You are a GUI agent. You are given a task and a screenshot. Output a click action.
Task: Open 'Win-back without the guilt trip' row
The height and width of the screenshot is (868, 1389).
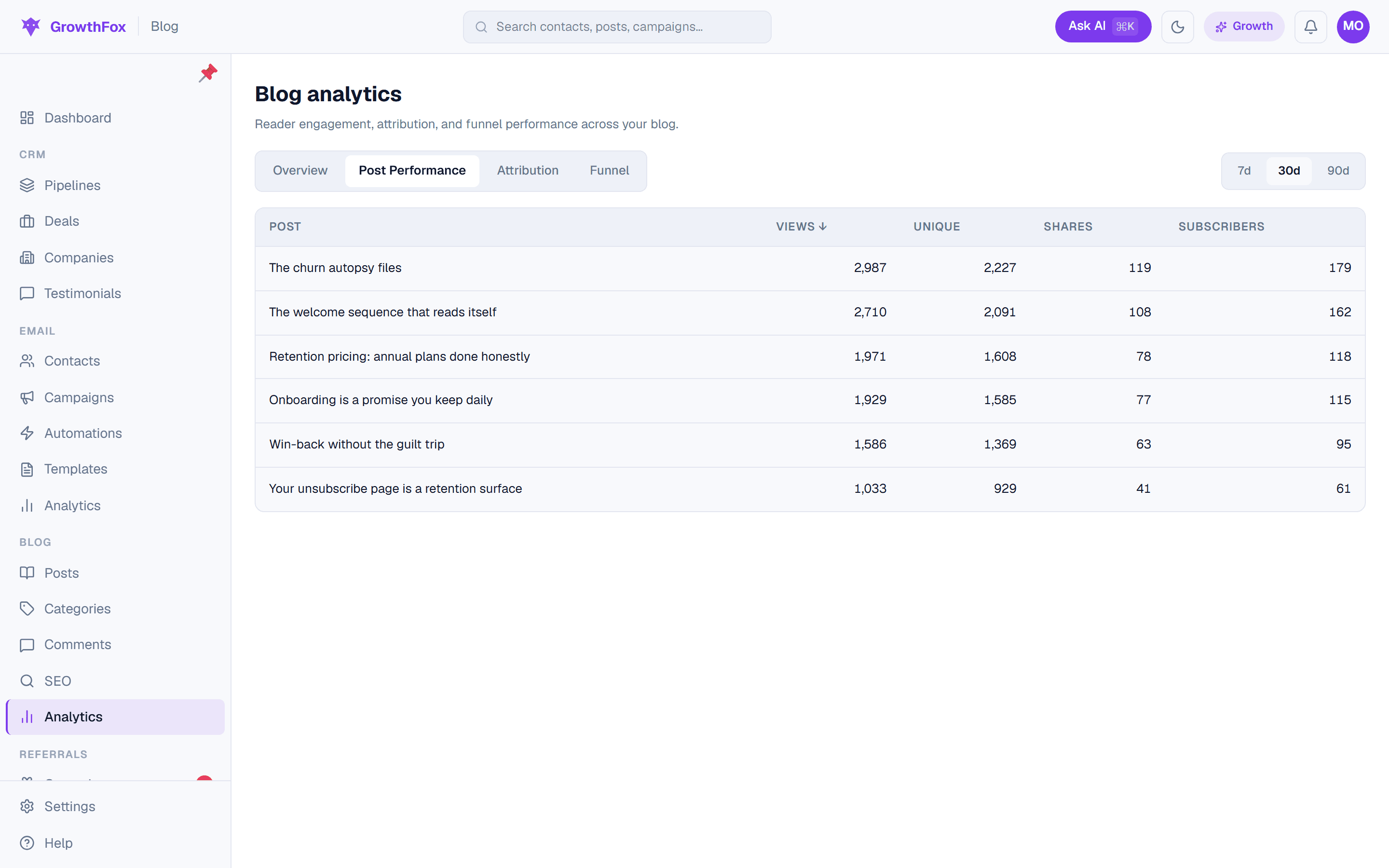(810, 444)
